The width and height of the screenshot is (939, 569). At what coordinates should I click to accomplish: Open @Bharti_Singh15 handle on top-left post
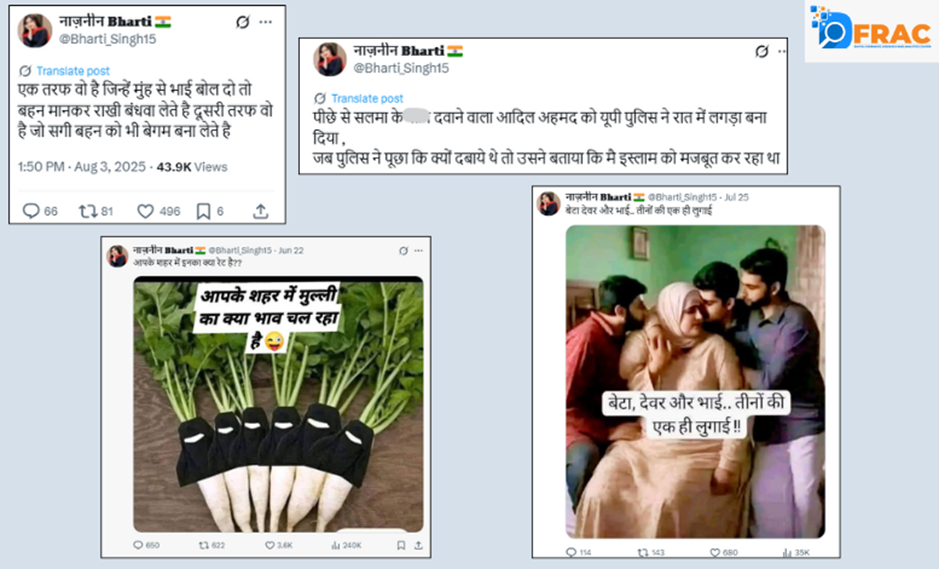point(107,39)
